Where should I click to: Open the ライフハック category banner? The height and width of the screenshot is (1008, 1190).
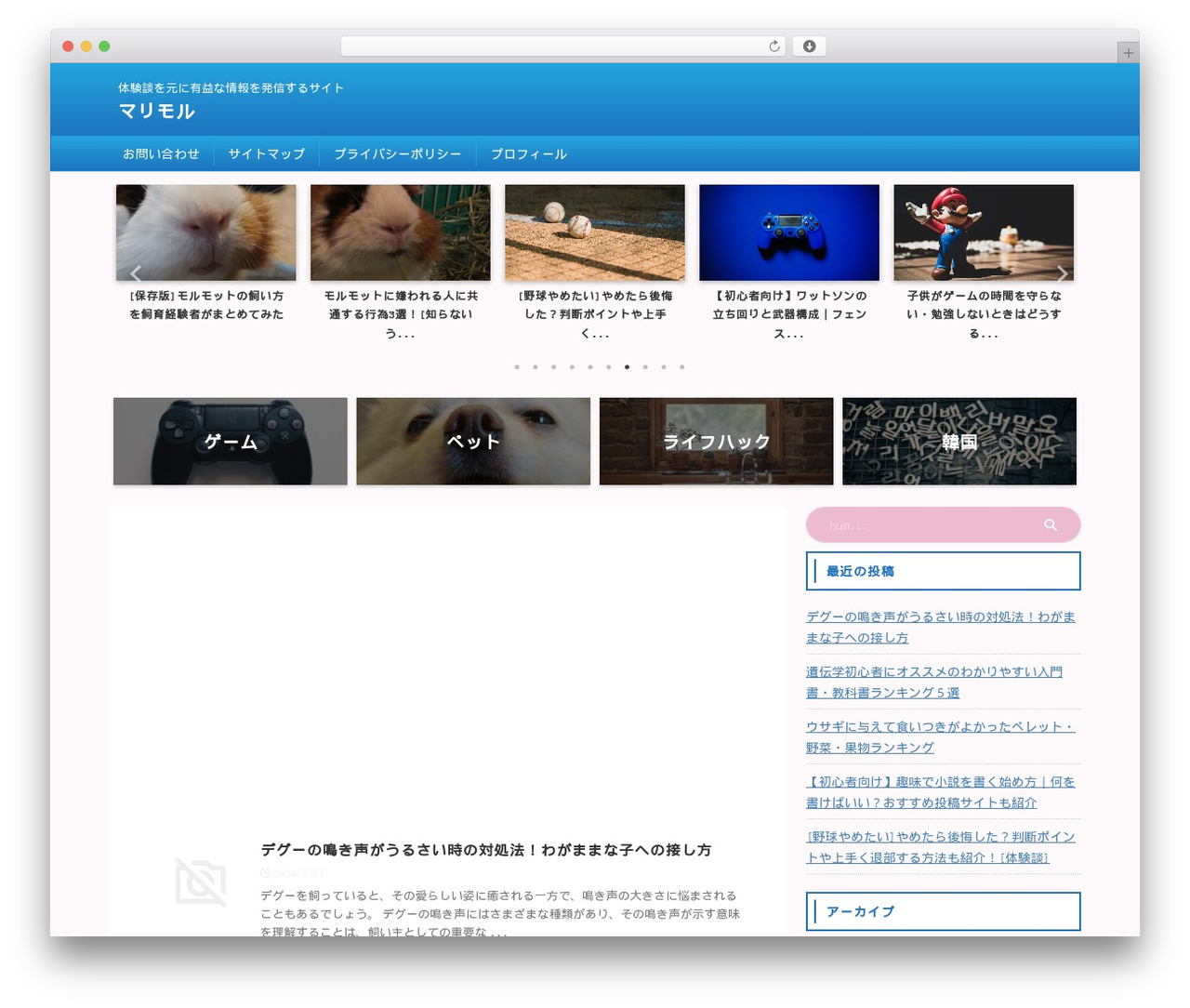tap(716, 442)
